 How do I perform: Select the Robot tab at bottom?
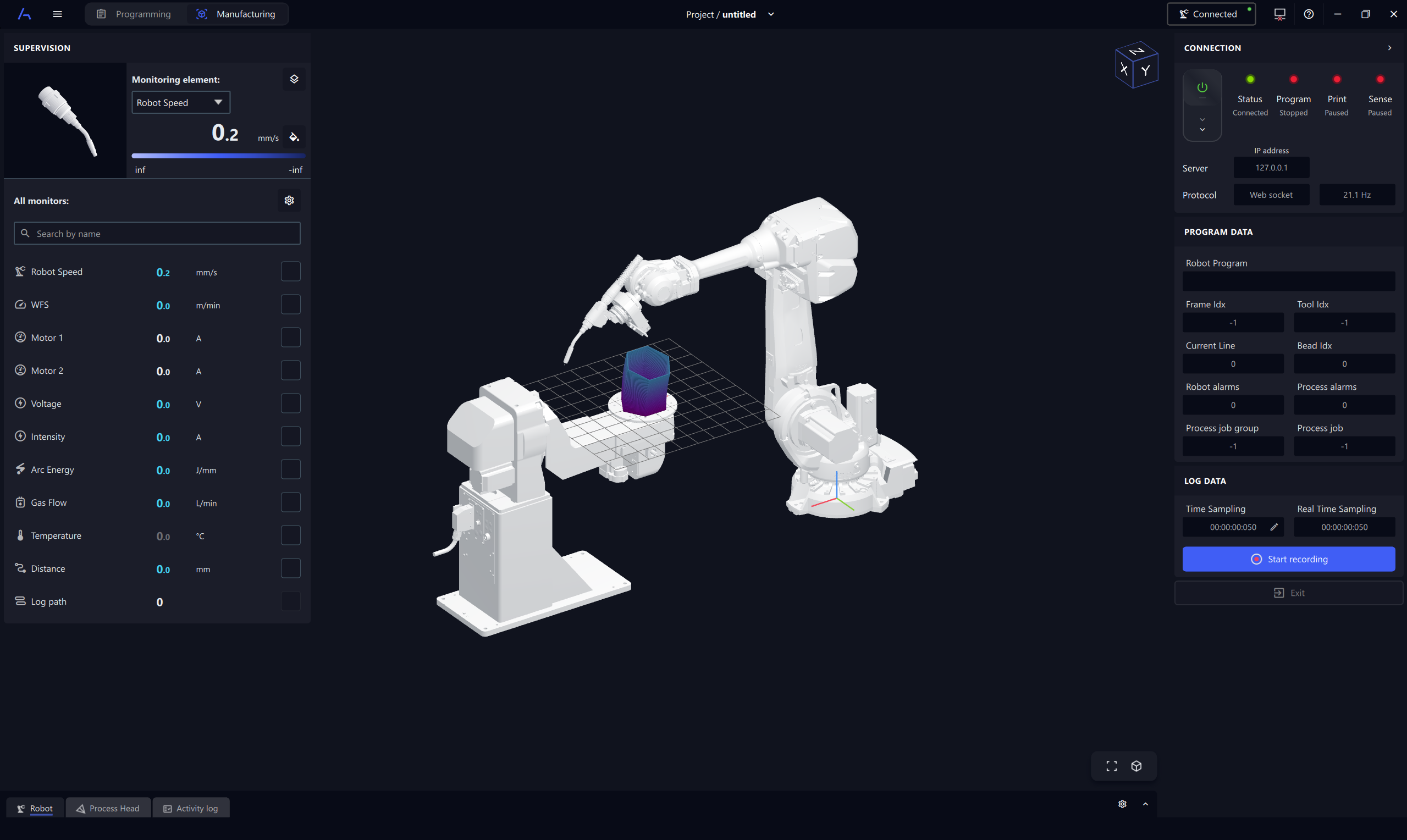pyautogui.click(x=35, y=808)
